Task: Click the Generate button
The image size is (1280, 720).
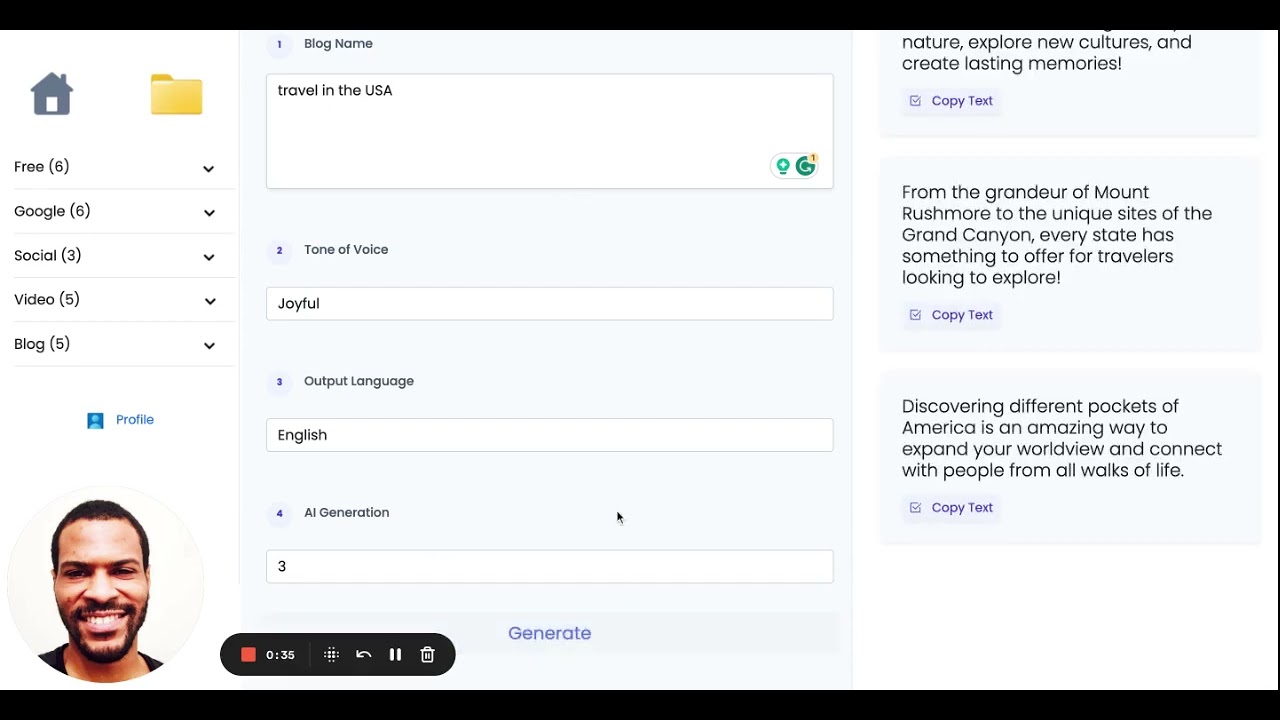Action: tap(550, 633)
